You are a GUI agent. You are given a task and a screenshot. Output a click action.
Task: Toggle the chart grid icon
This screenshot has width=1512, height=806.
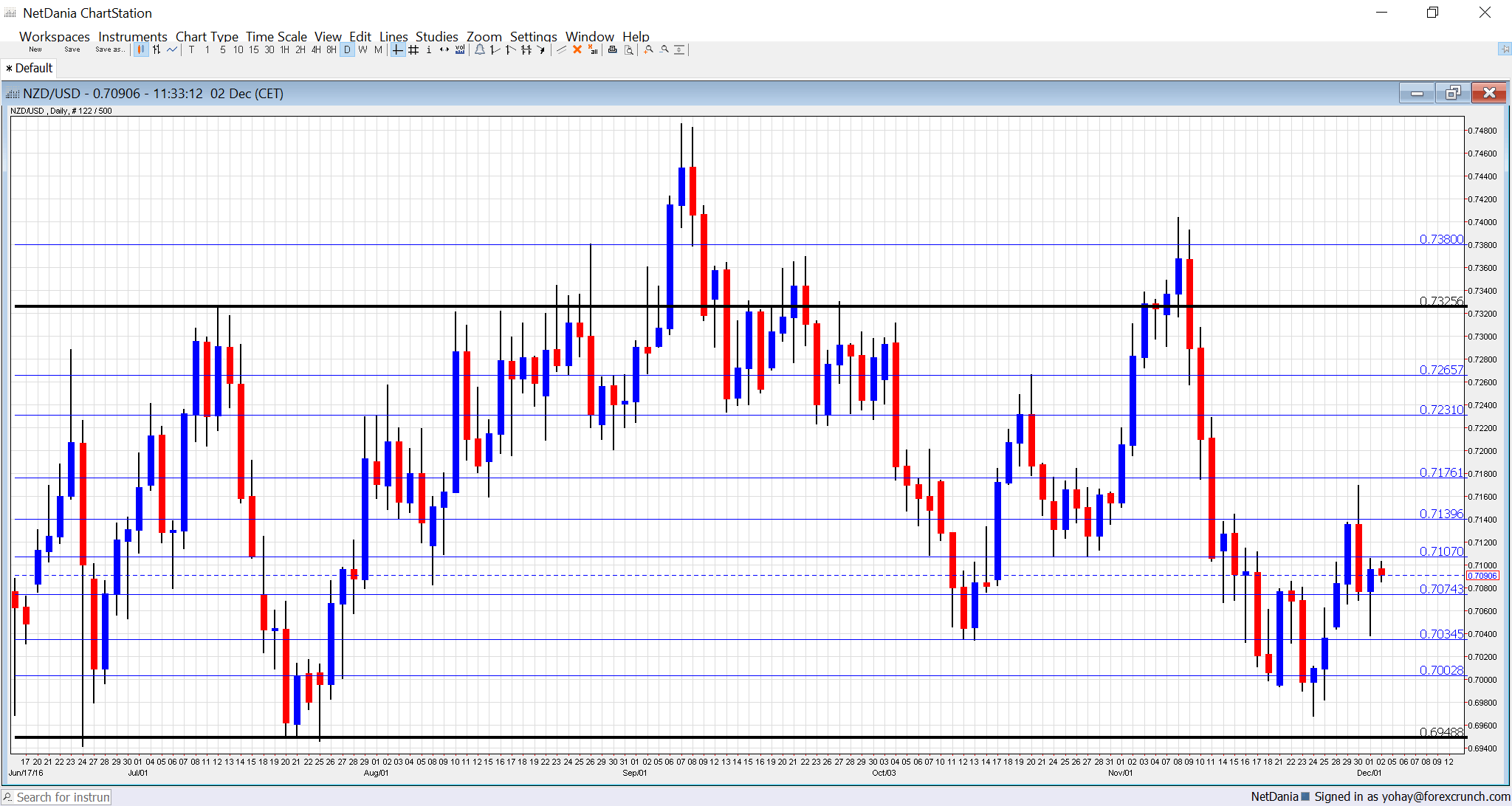click(x=413, y=50)
